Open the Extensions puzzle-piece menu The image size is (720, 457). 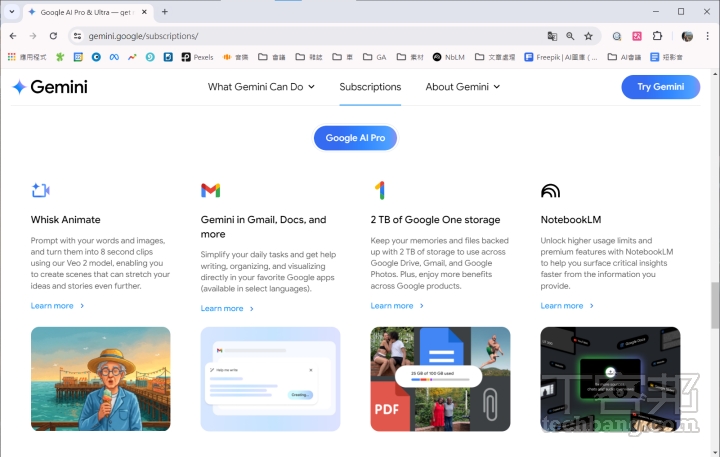point(657,36)
